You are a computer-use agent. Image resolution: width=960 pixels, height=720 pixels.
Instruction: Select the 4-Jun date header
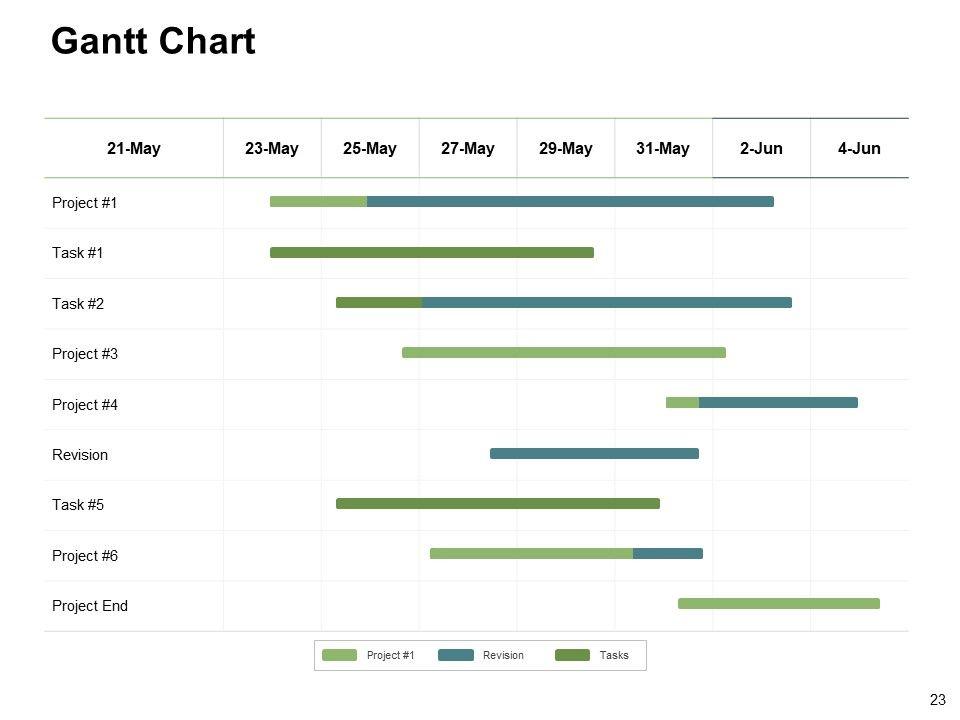[x=859, y=149]
